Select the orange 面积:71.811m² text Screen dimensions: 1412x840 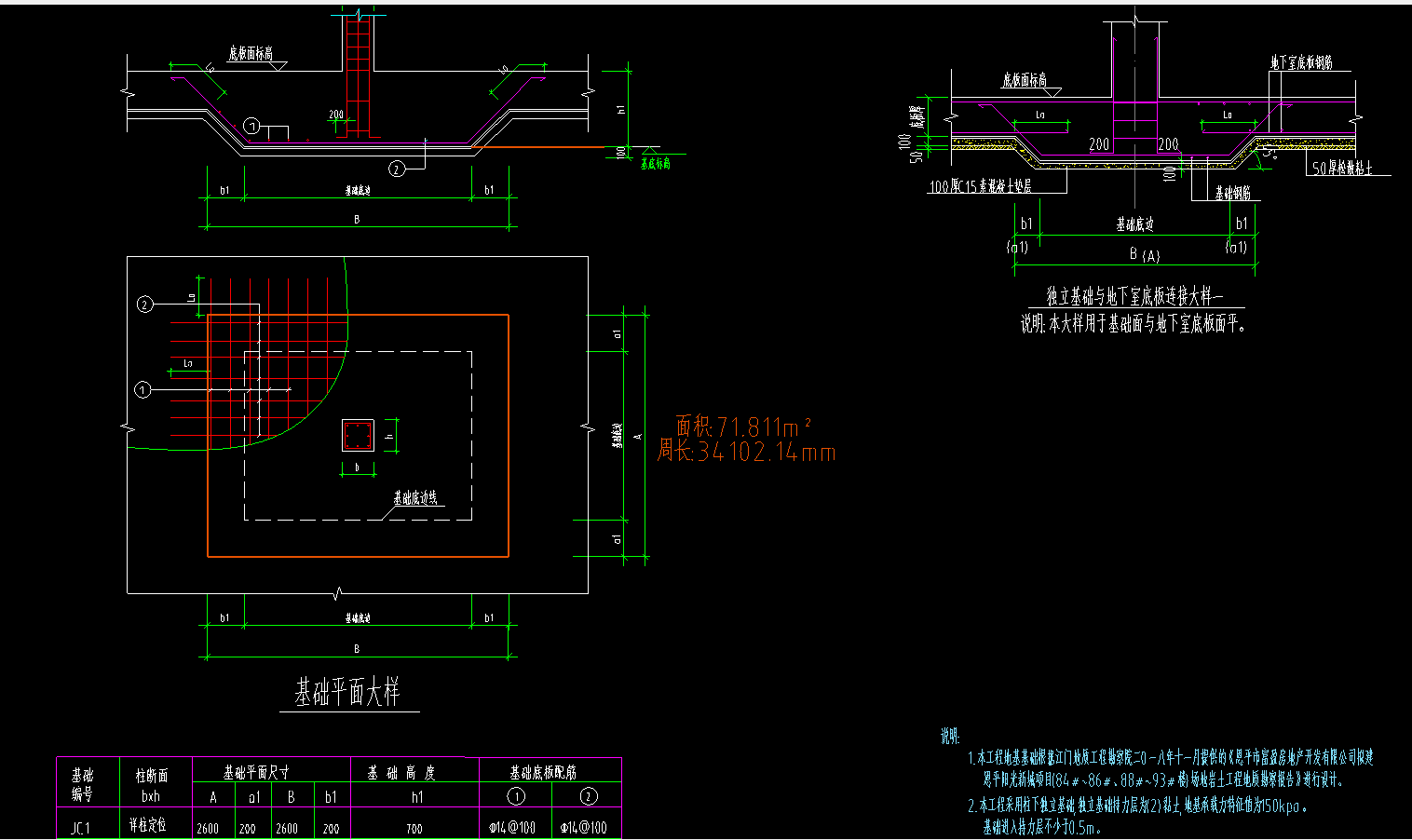pyautogui.click(x=743, y=427)
